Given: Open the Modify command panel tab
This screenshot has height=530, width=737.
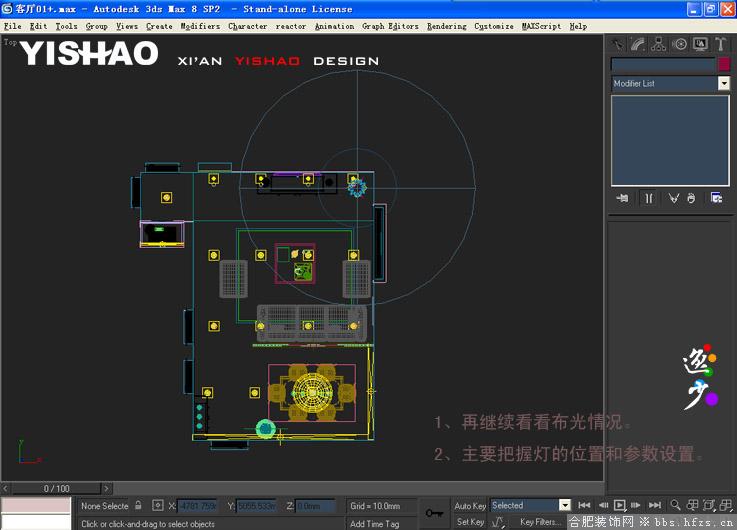Looking at the screenshot, I should [x=638, y=45].
